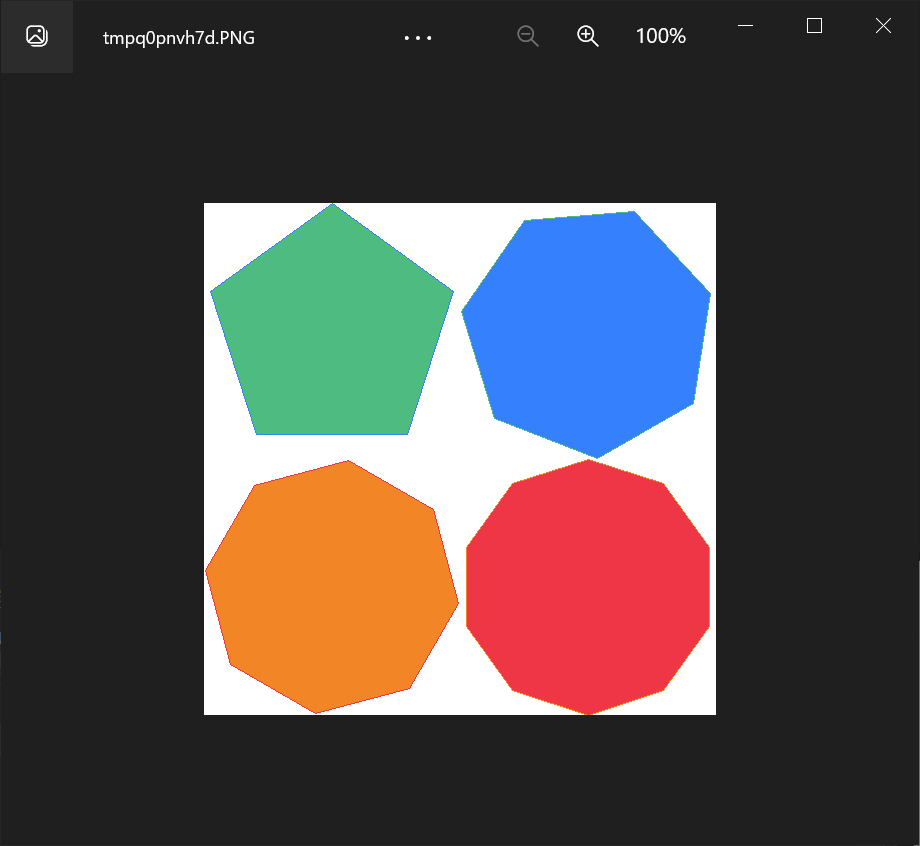Close the photo viewer window
The height and width of the screenshot is (846, 920).
pos(883,25)
